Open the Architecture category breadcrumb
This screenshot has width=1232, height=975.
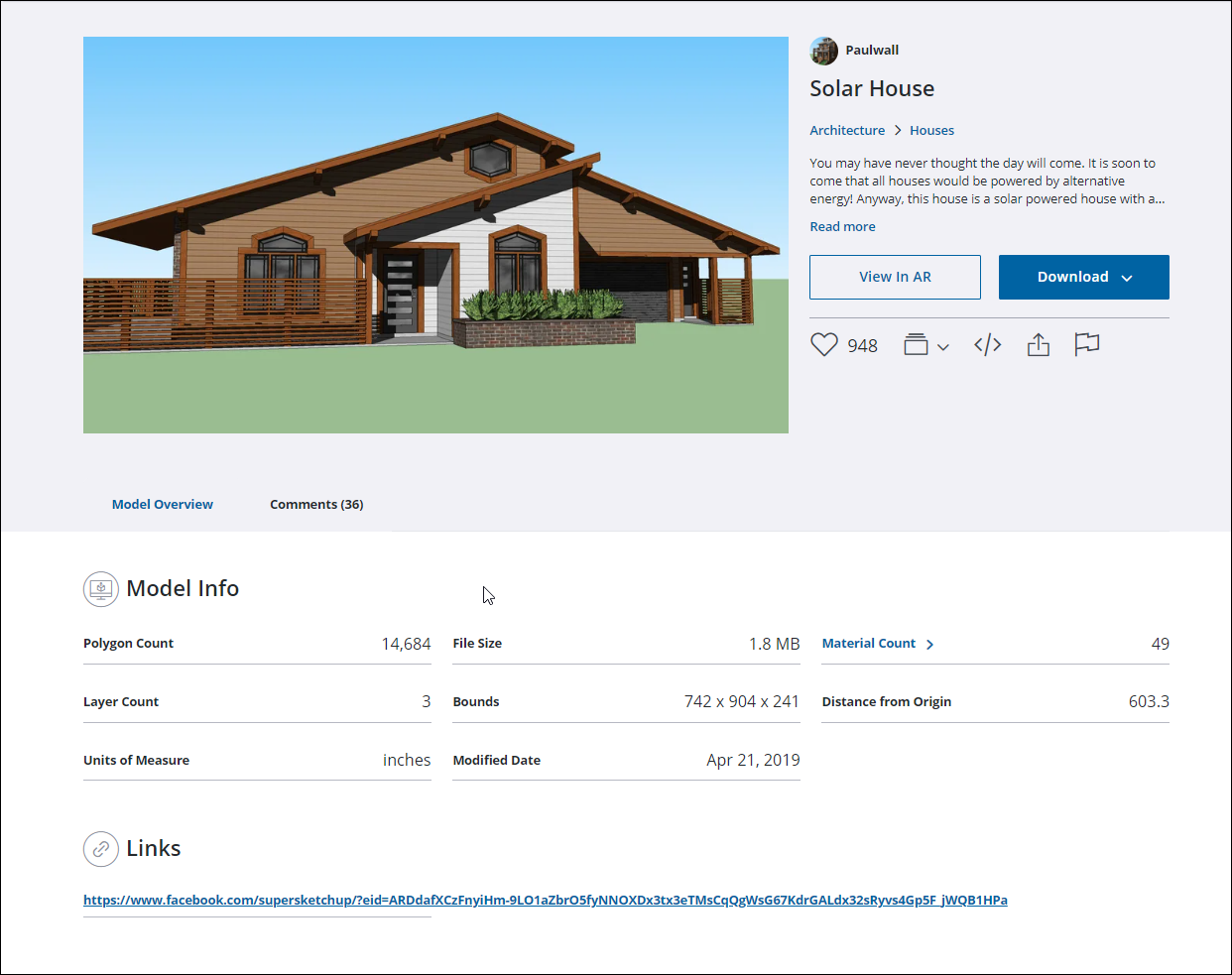pos(847,131)
